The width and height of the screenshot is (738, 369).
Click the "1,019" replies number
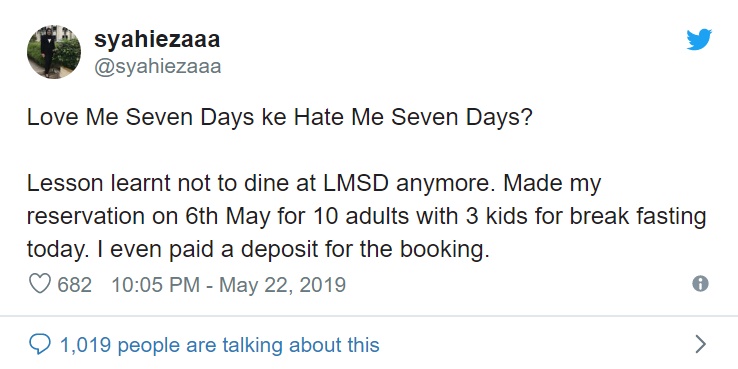pos(86,345)
